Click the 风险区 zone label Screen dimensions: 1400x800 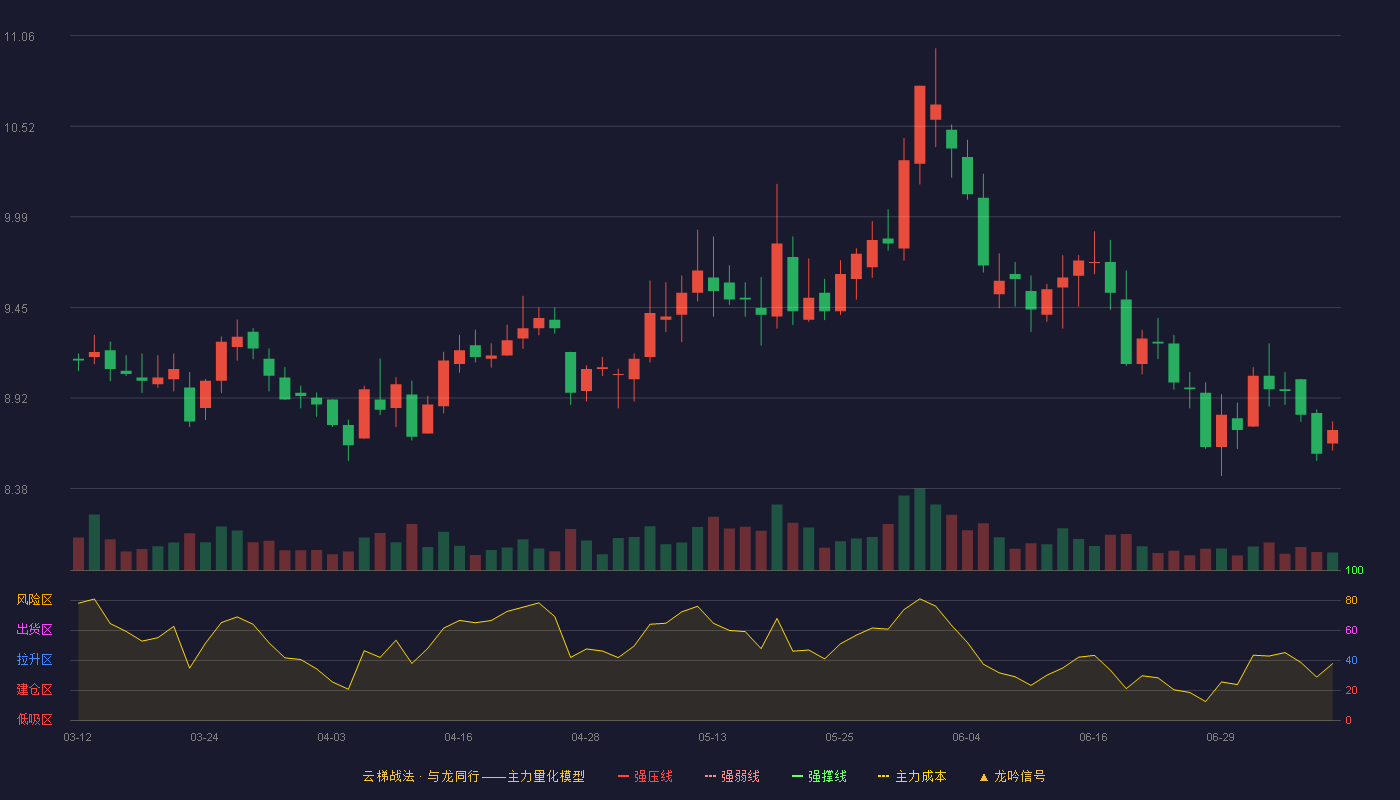pos(34,600)
